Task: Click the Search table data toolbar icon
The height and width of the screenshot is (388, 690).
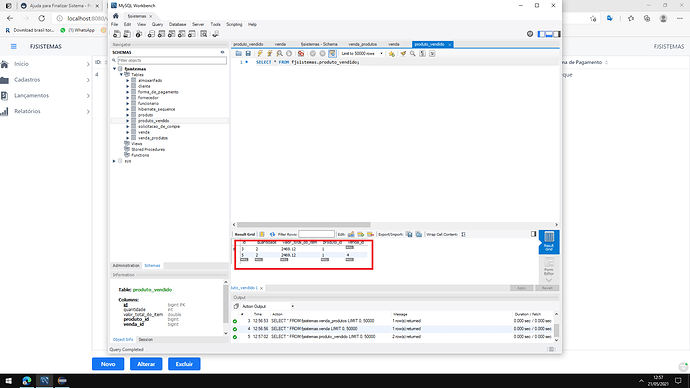Action: (x=204, y=34)
